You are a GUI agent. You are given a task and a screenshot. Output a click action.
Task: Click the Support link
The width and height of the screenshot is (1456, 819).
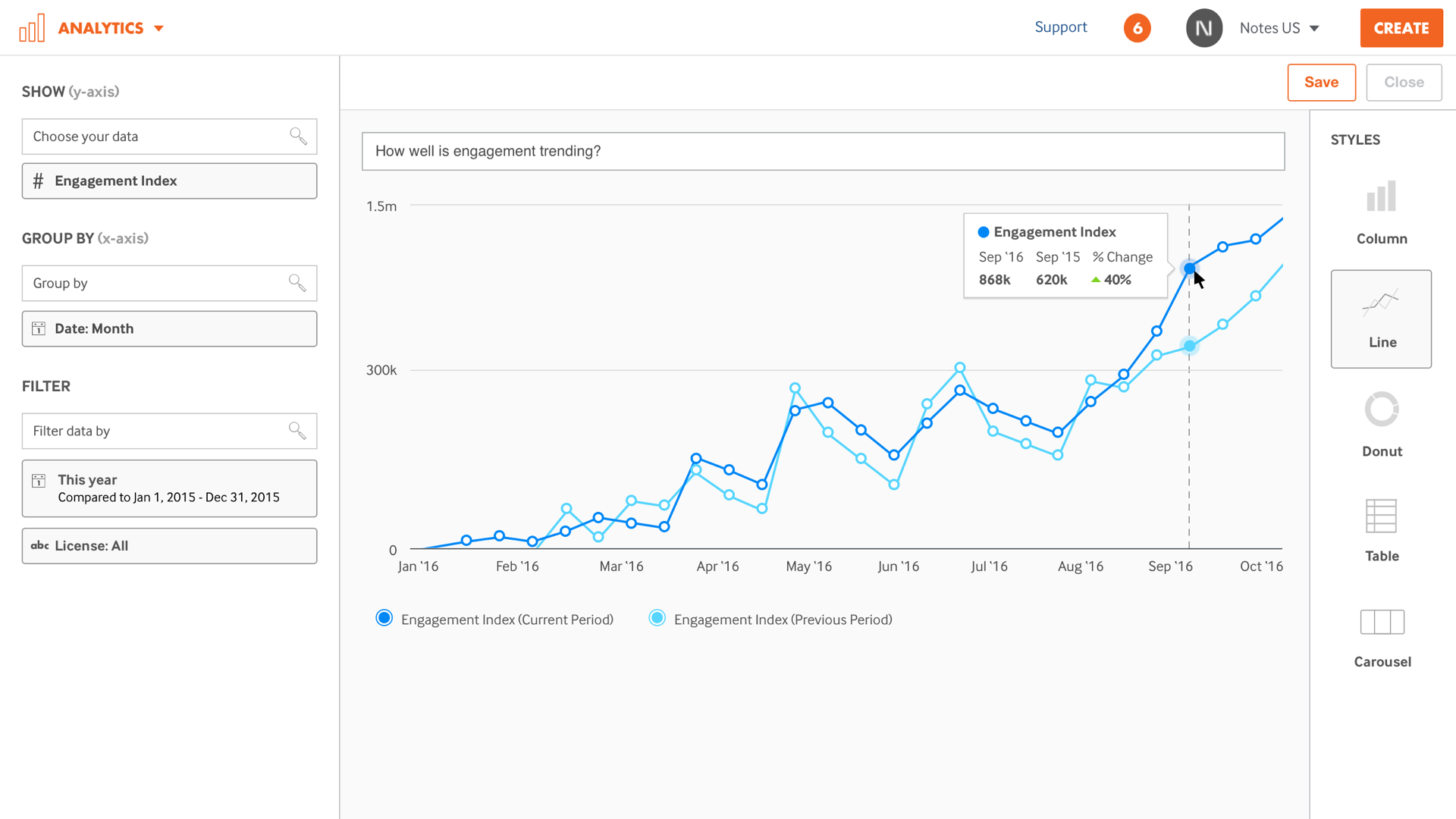click(x=1060, y=27)
